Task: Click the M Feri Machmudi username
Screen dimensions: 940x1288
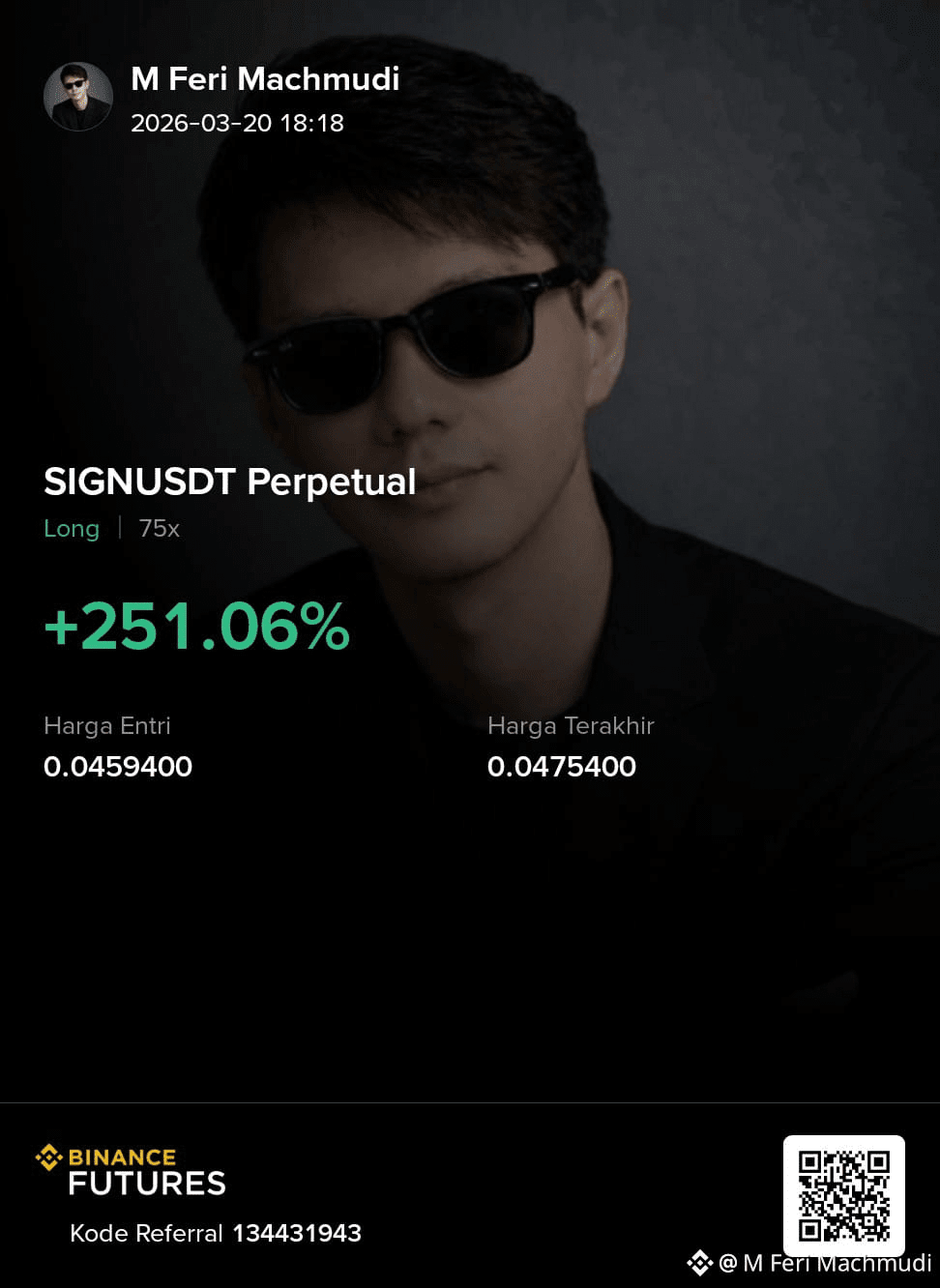Action: tap(265, 78)
